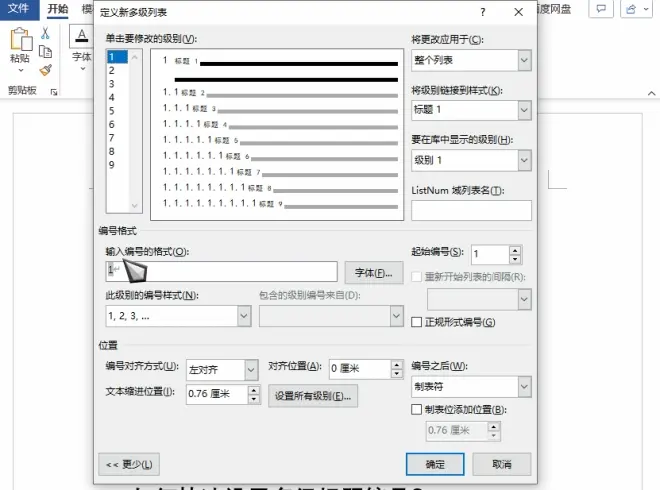Select level 2 in the level list

click(x=117, y=70)
